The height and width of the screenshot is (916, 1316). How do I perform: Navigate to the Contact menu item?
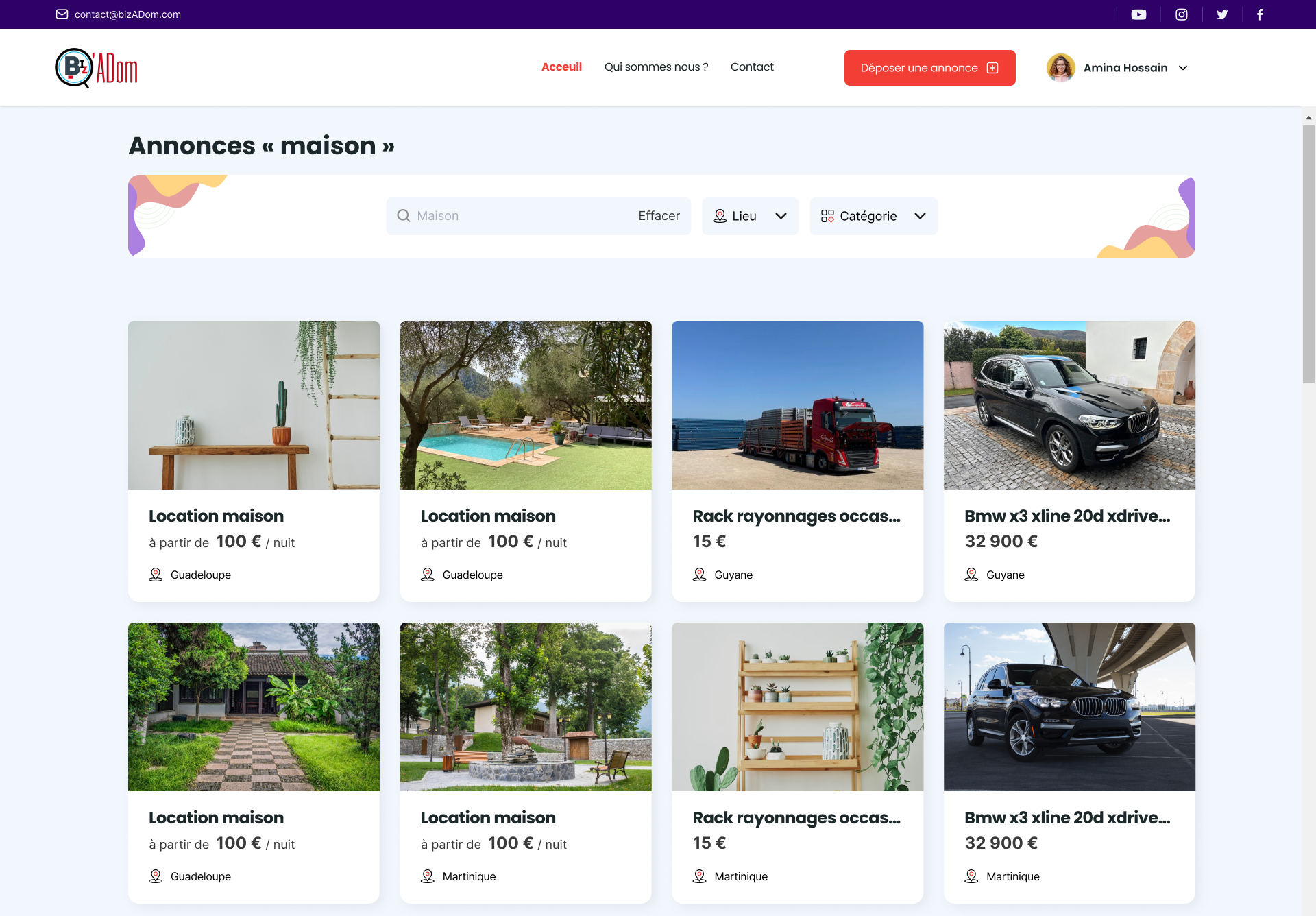tap(752, 67)
